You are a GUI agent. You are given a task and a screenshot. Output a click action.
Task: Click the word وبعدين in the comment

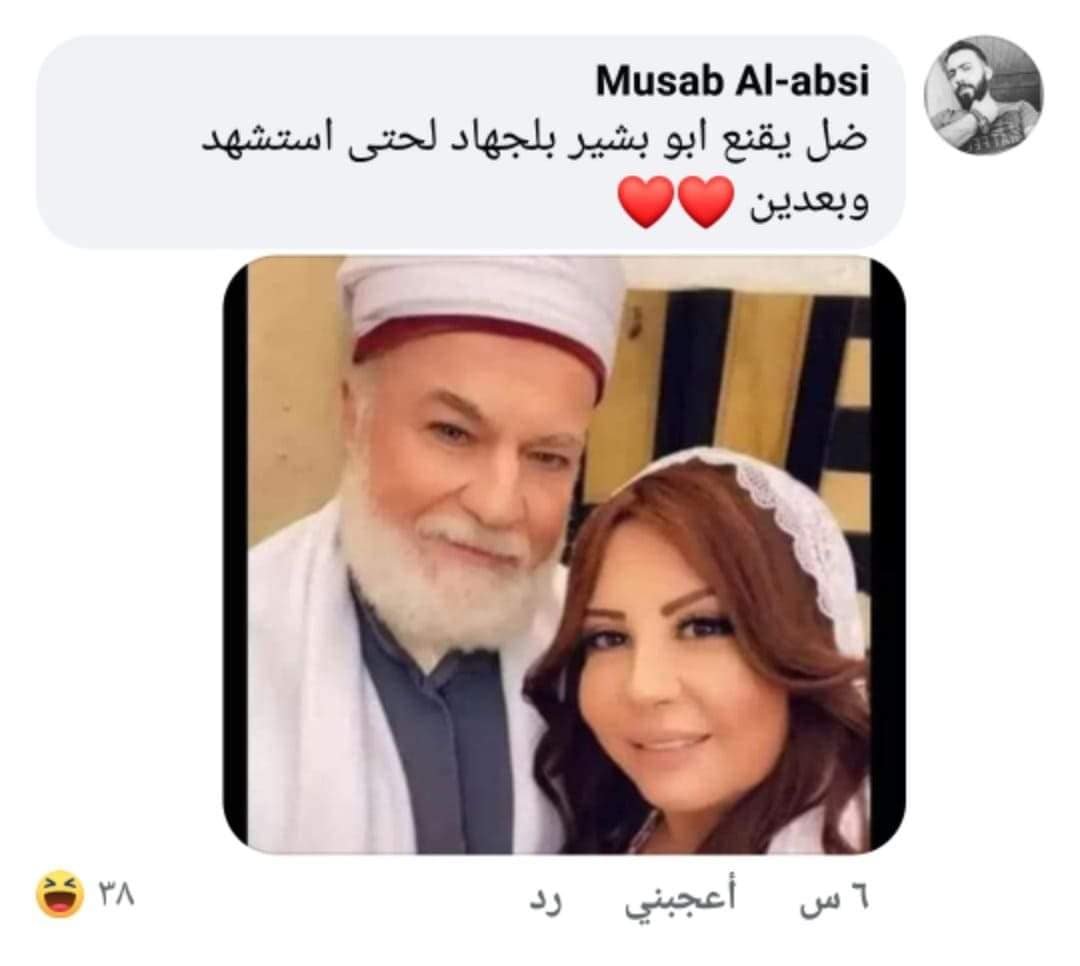(809, 203)
